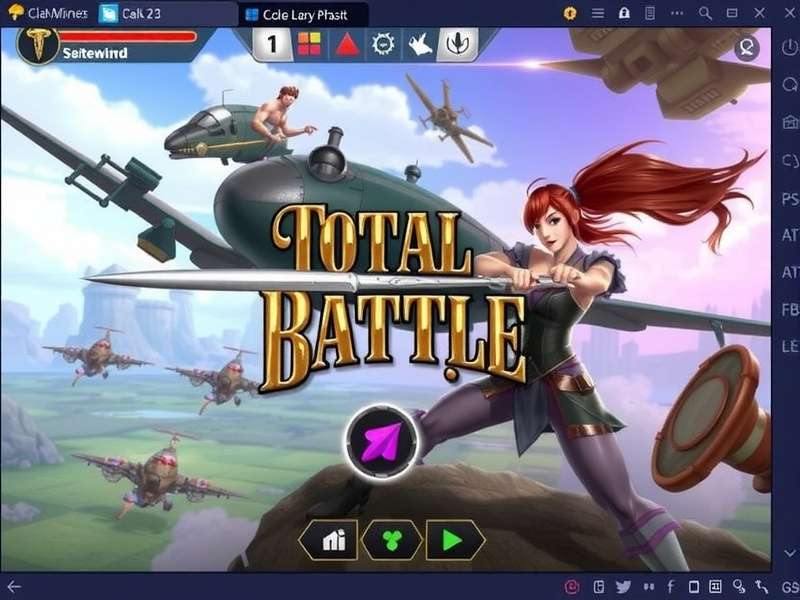800x600 pixels.
Task: Click the FB item in right sidebar
Action: pos(790,309)
